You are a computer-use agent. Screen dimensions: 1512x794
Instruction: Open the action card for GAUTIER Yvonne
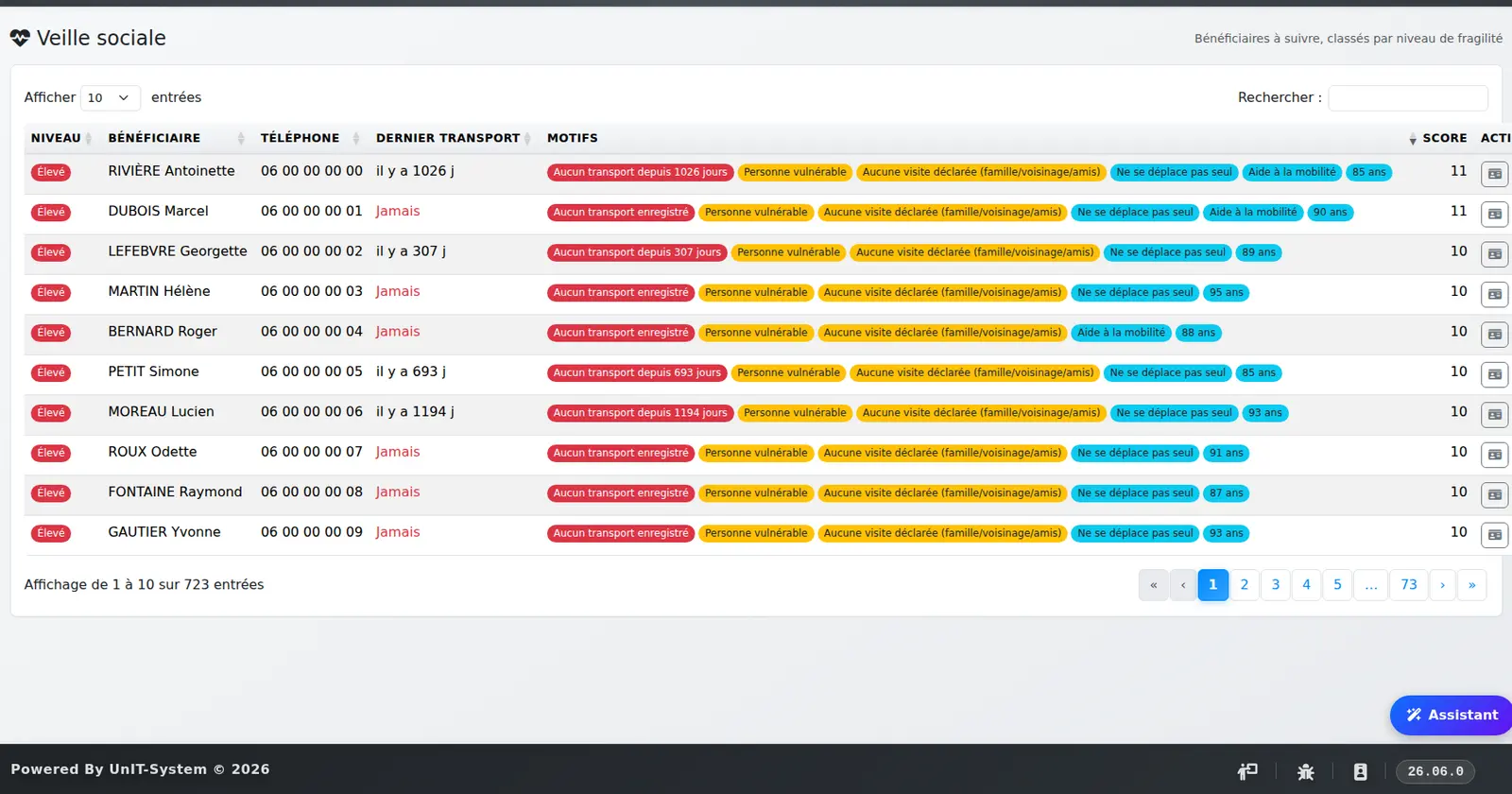[x=1494, y=535]
